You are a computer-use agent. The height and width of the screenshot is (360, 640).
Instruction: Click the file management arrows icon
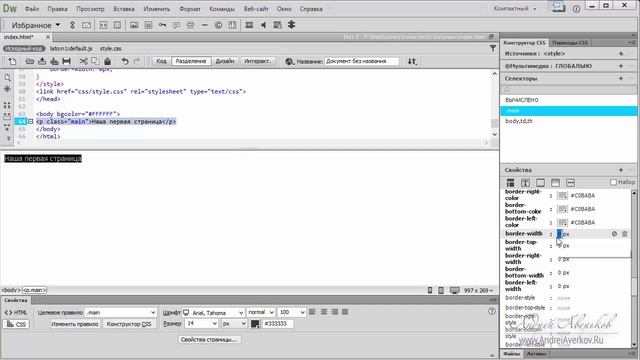412,61
